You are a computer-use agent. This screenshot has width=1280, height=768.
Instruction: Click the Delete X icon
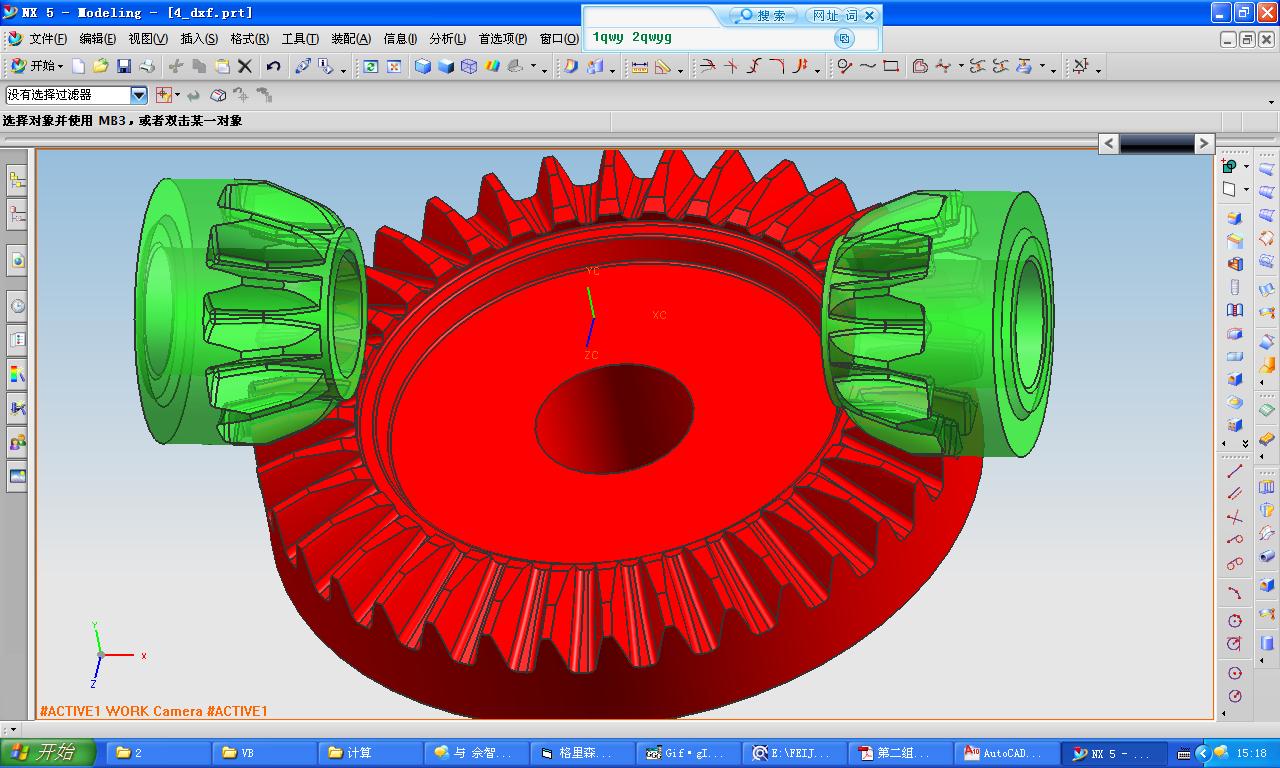(x=245, y=66)
